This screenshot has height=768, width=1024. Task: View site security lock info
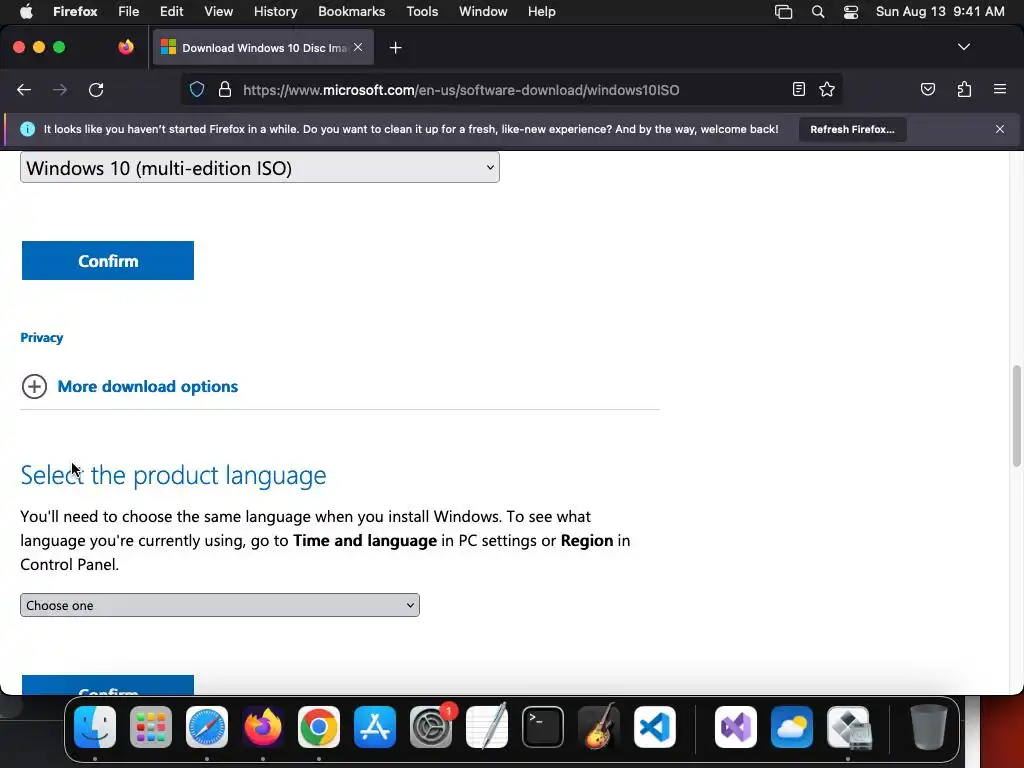[225, 89]
